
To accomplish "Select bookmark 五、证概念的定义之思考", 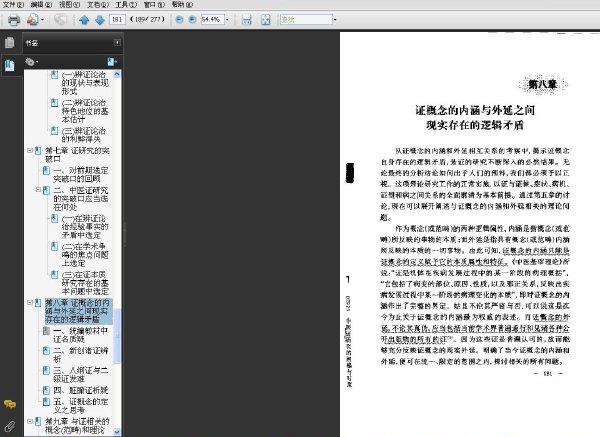I will pyautogui.click(x=81, y=406).
